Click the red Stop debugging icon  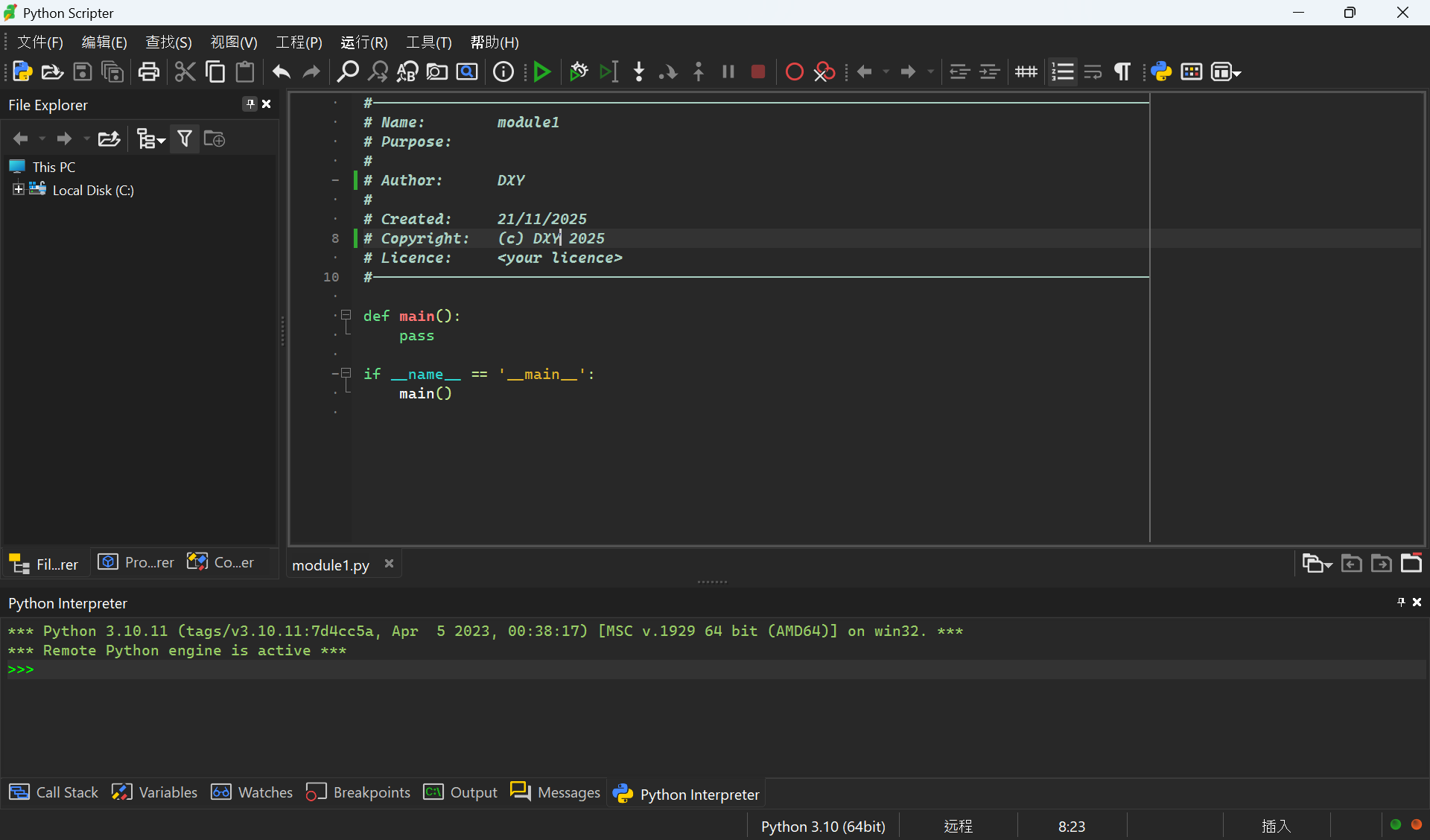pyautogui.click(x=758, y=72)
